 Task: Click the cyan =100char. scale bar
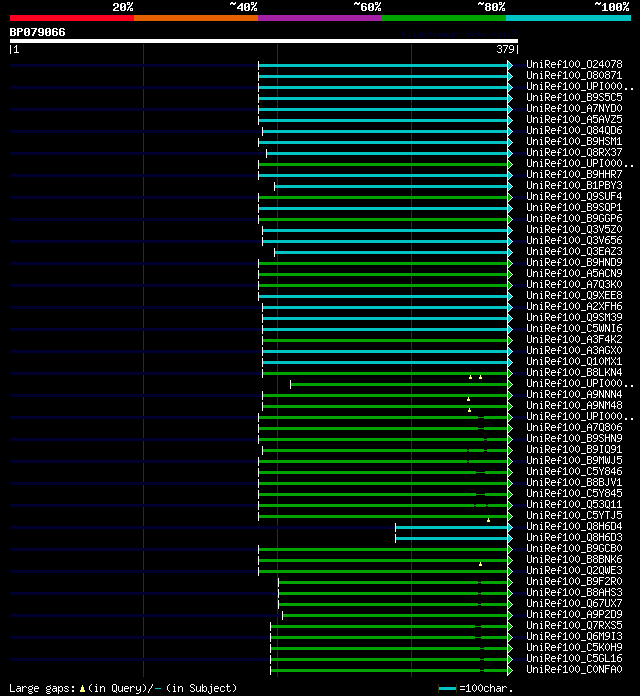click(x=447, y=688)
